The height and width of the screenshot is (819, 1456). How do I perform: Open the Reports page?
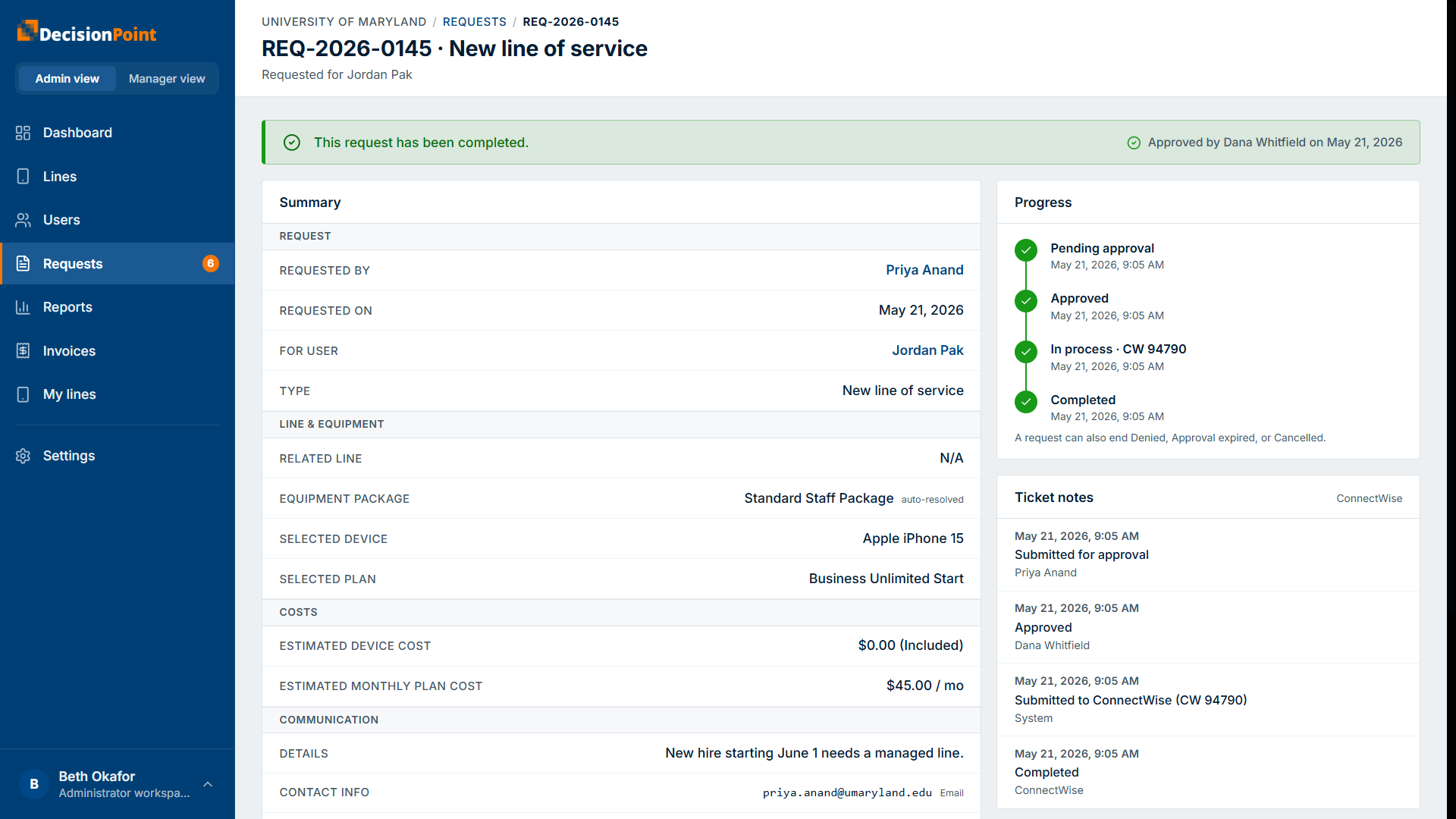[118, 307]
